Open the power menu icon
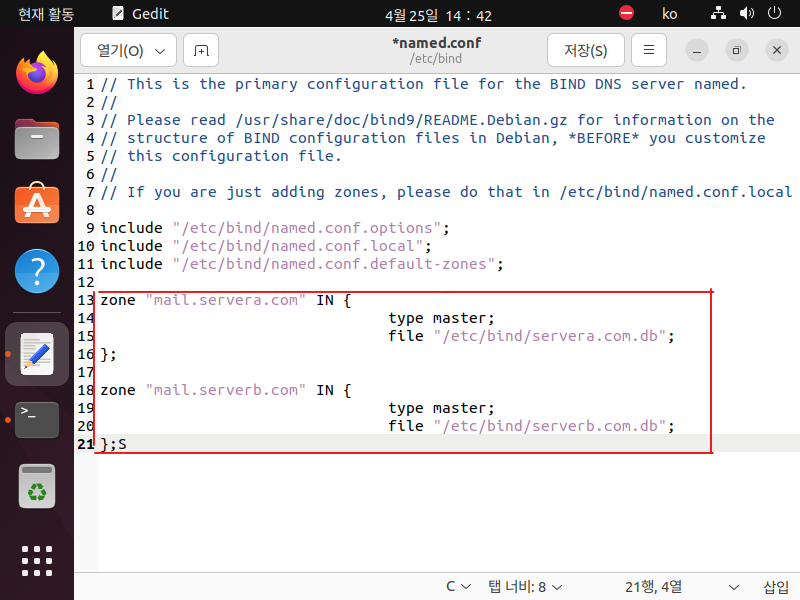 click(774, 13)
